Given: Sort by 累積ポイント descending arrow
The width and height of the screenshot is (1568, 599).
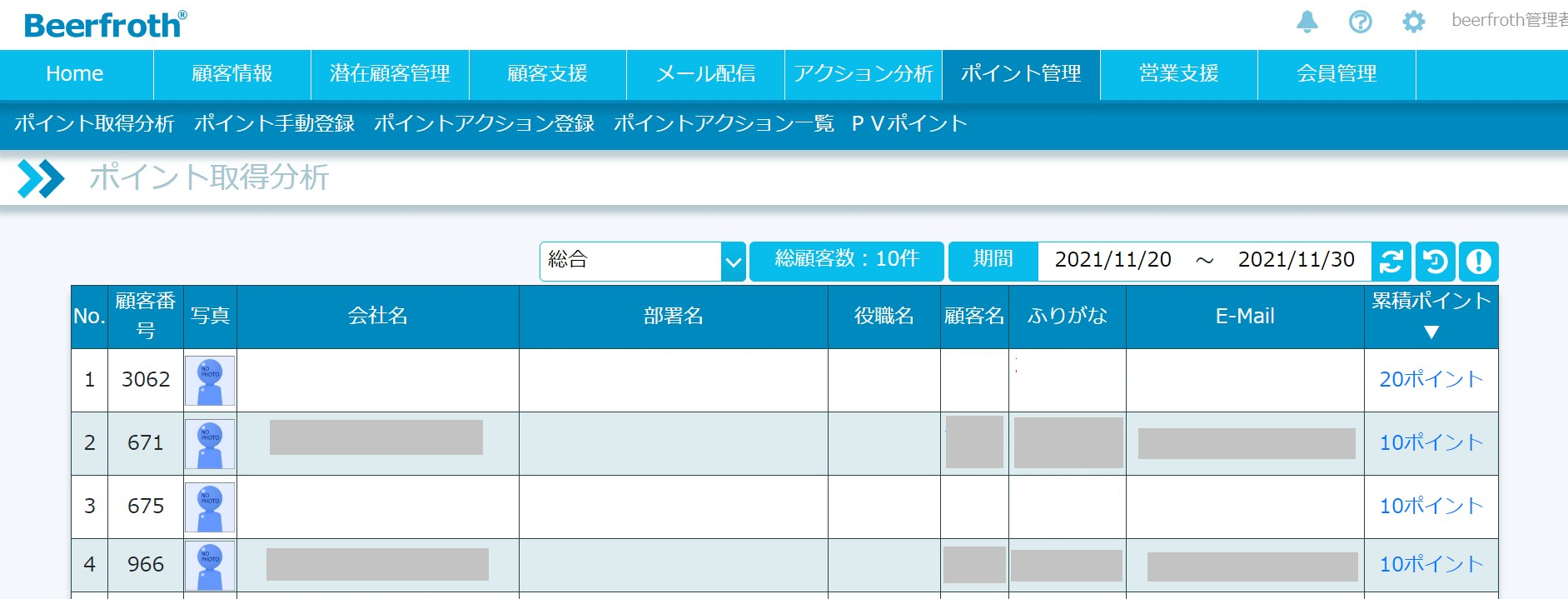Looking at the screenshot, I should pos(1431,332).
